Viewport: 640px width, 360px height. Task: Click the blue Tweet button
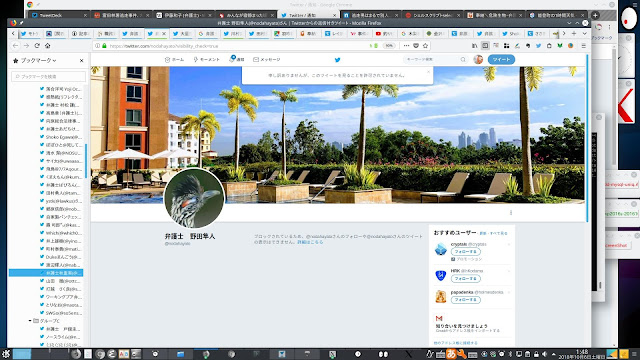(501, 60)
